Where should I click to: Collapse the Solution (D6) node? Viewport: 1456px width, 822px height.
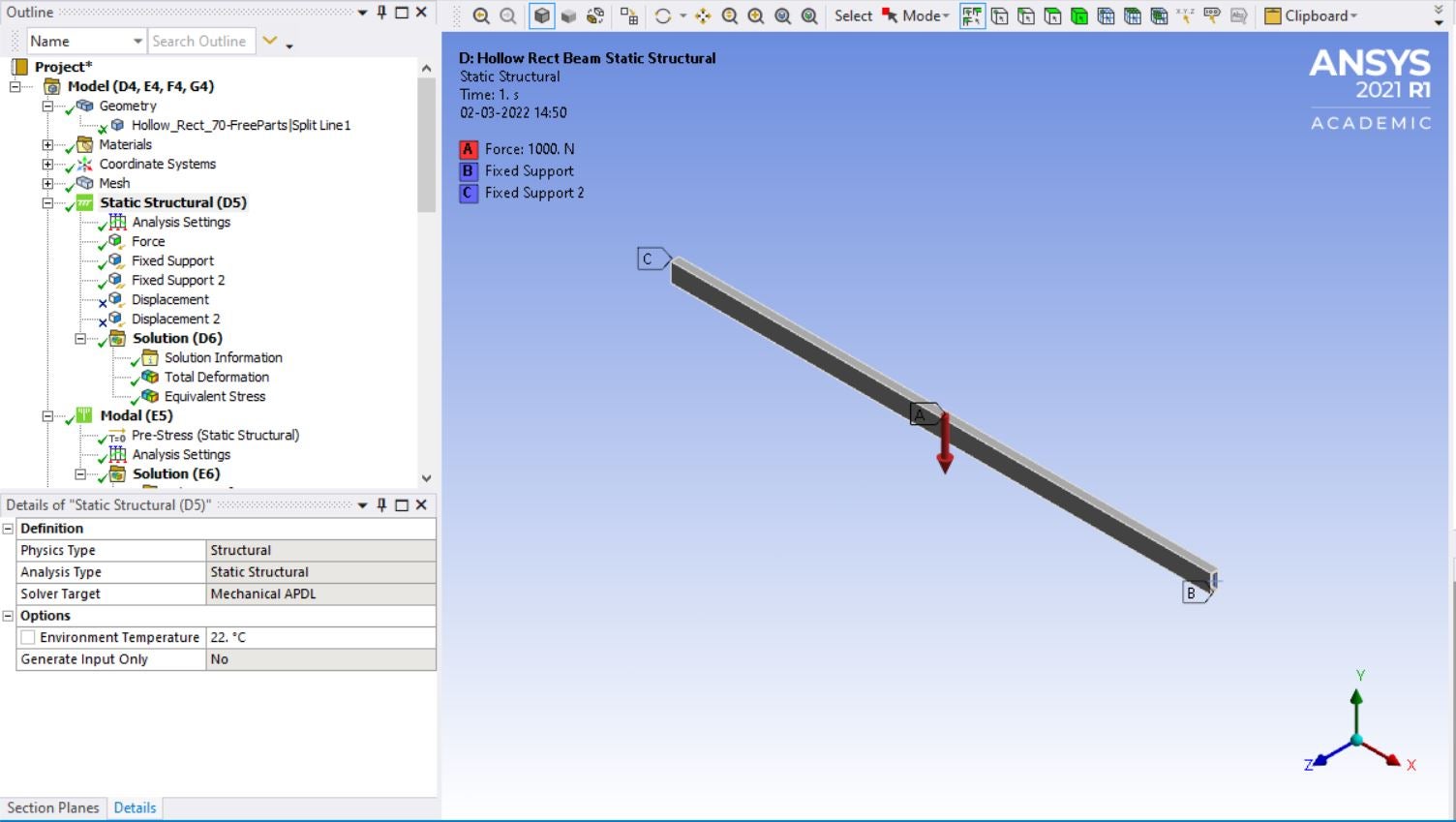[x=80, y=338]
